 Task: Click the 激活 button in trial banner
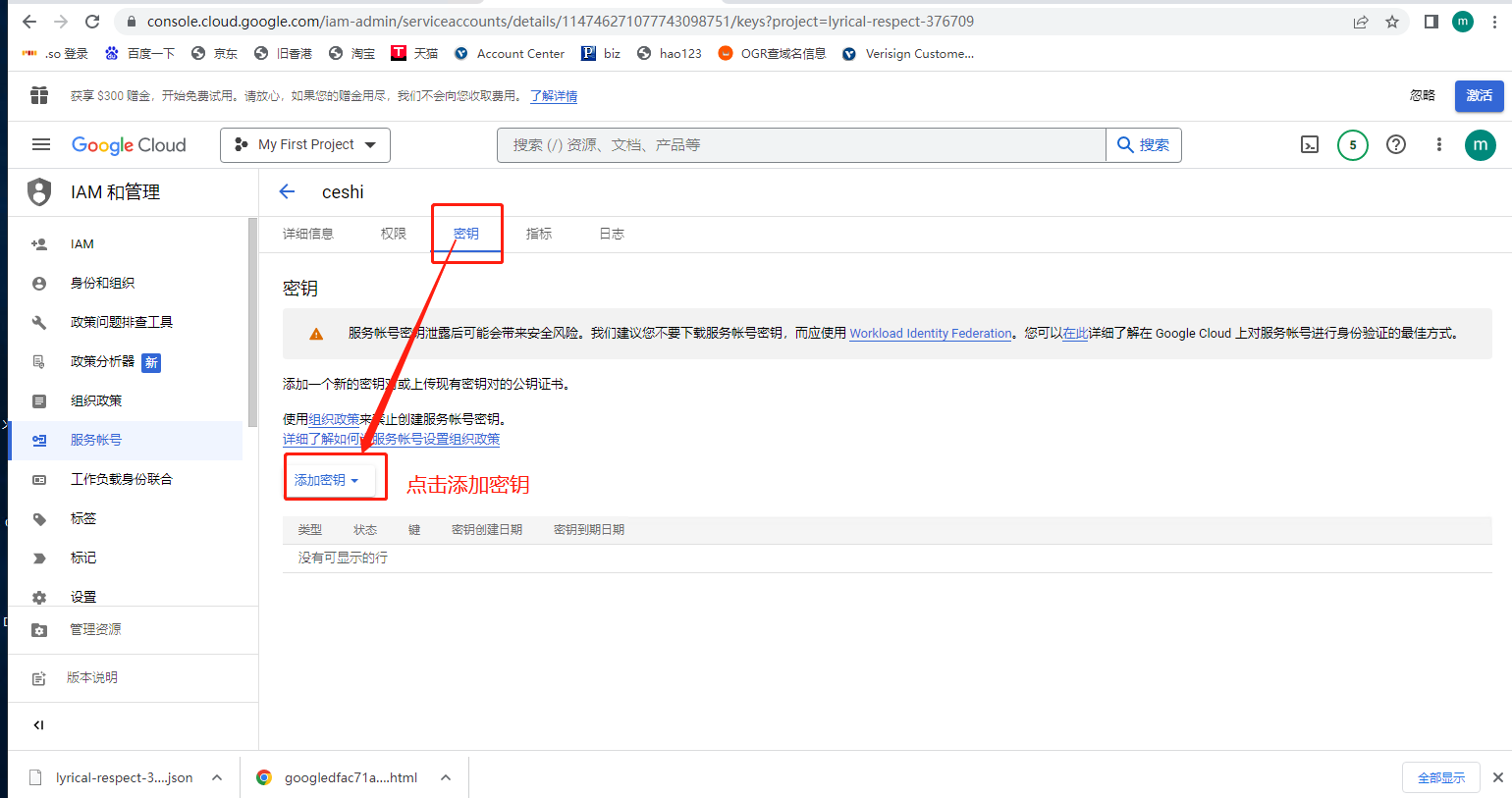pos(1480,95)
